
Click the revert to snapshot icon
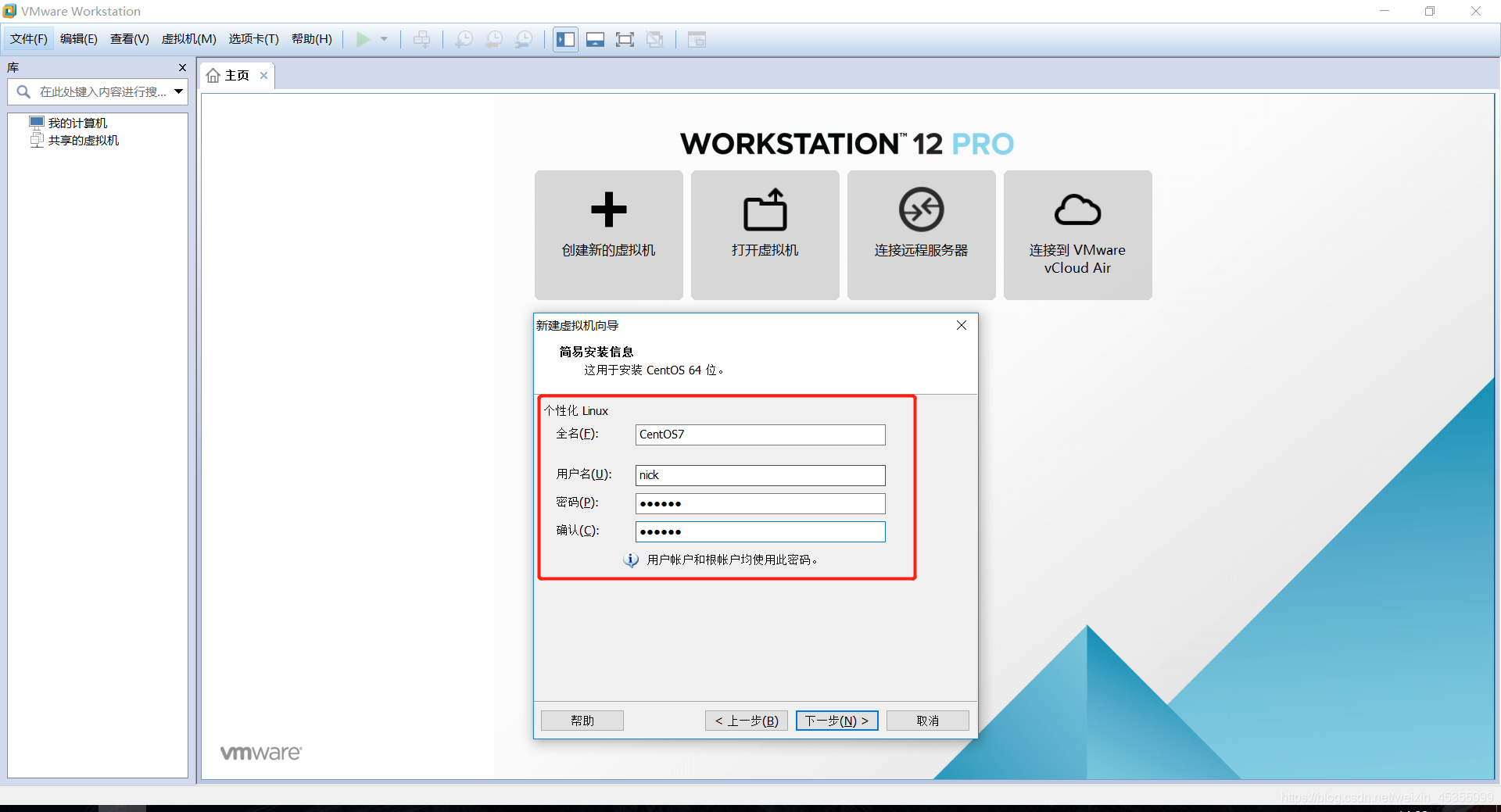click(x=494, y=39)
